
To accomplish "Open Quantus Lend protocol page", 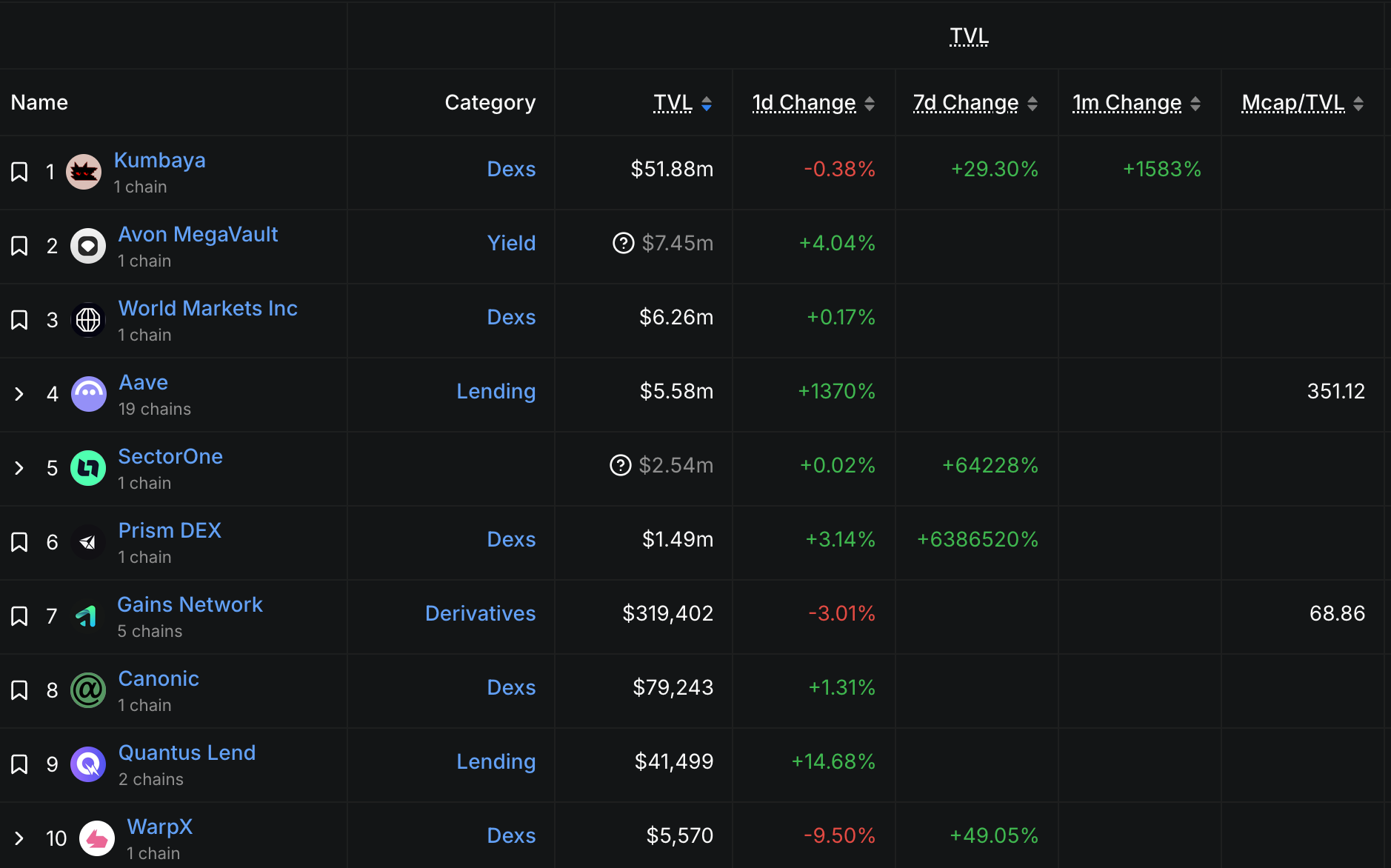I will click(x=187, y=752).
